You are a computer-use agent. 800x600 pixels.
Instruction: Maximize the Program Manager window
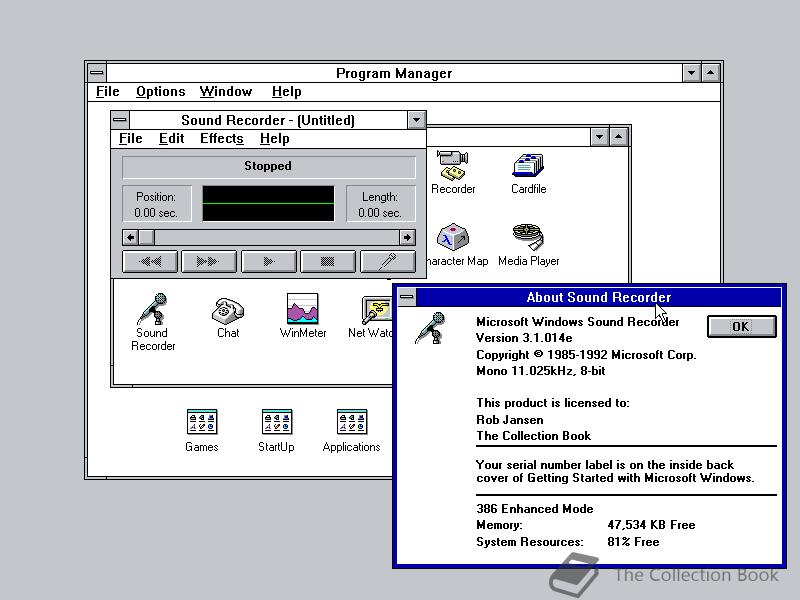tap(711, 73)
